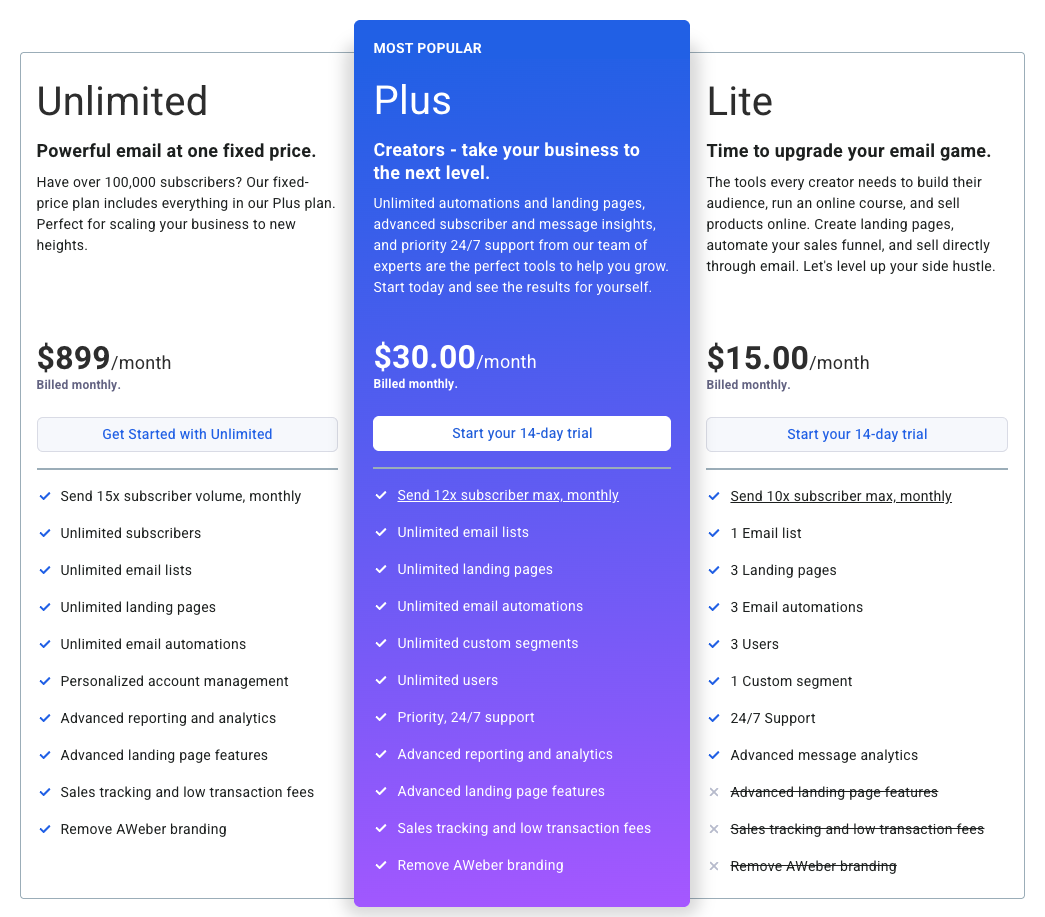Click the X icon beside Sales tracking in Lite plan

click(714, 829)
